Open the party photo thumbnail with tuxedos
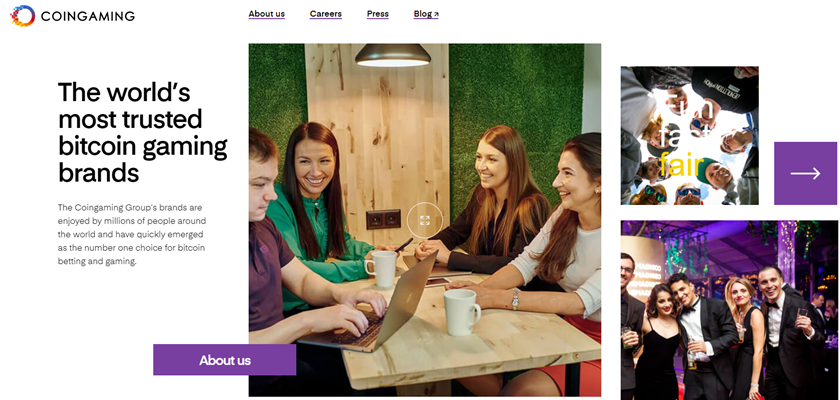The height and width of the screenshot is (400, 840). (x=729, y=310)
